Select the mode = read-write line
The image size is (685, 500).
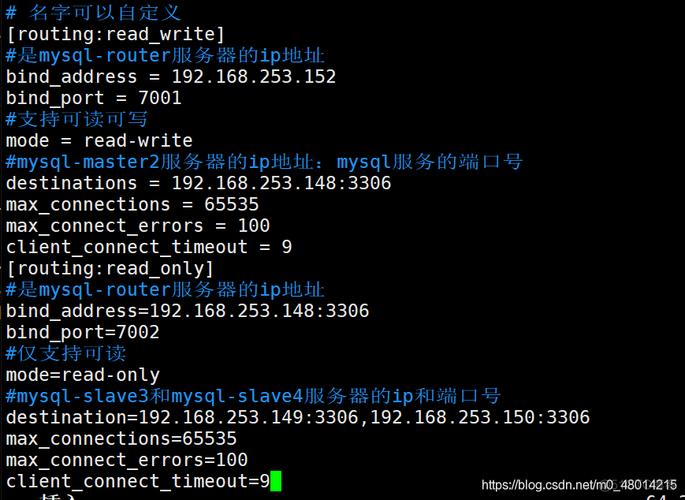point(99,141)
